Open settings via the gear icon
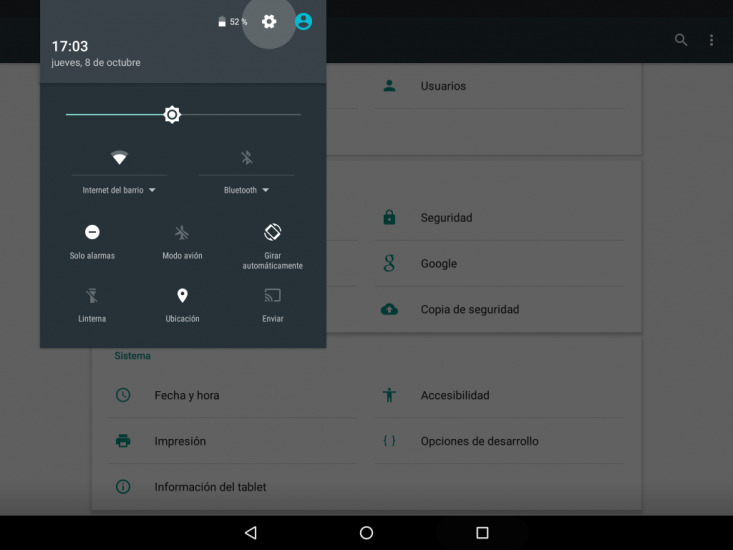This screenshot has height=550, width=733. click(268, 21)
